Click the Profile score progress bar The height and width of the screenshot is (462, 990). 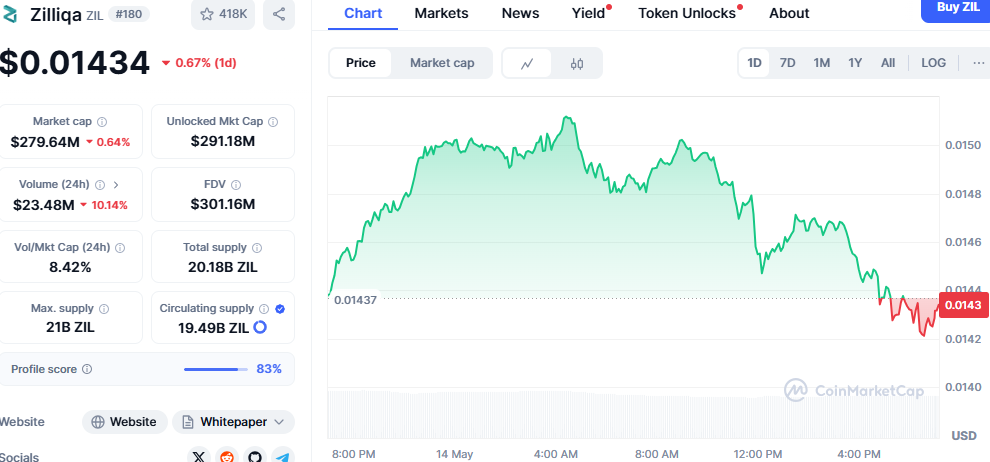215,369
